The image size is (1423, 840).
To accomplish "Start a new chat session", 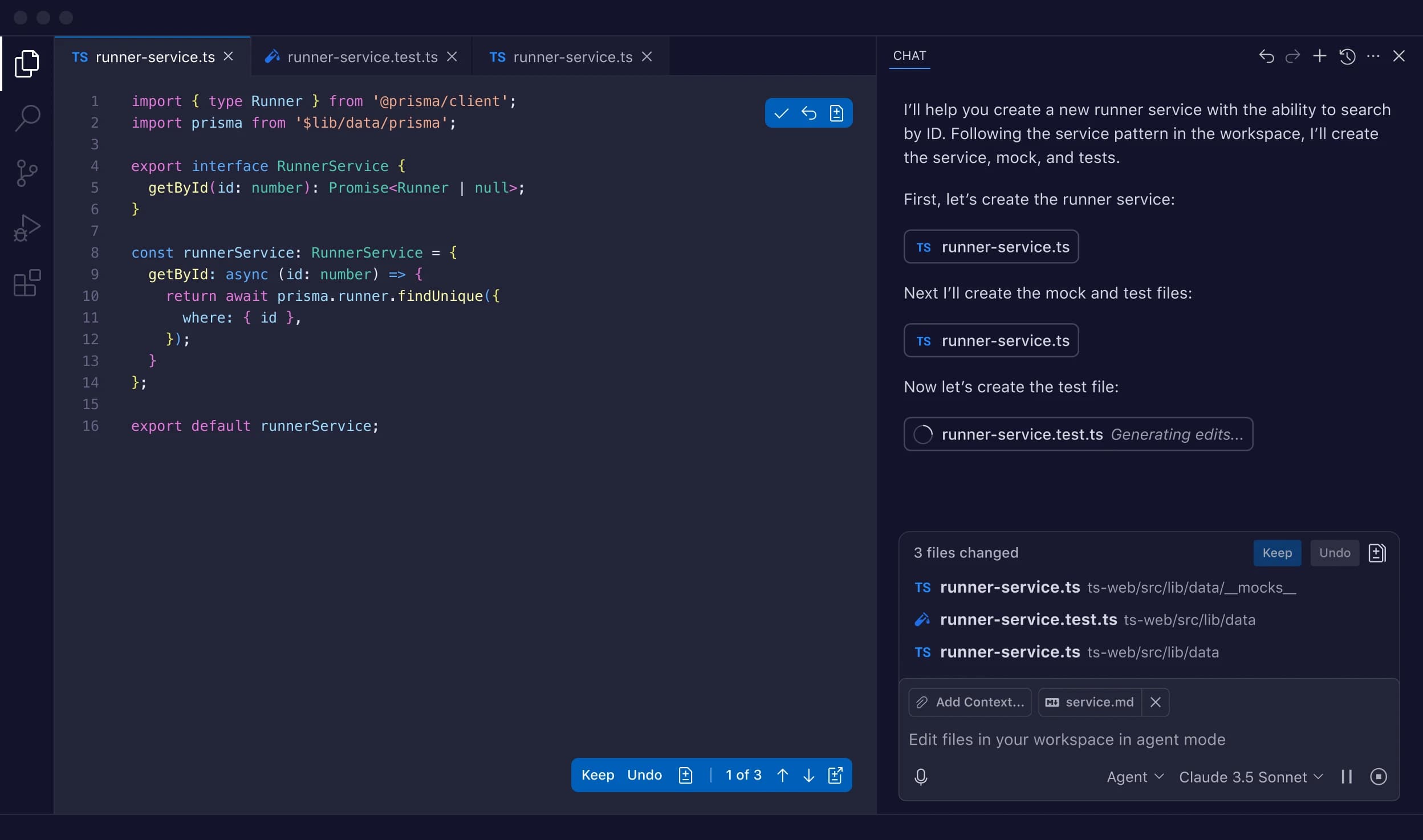I will pyautogui.click(x=1319, y=56).
